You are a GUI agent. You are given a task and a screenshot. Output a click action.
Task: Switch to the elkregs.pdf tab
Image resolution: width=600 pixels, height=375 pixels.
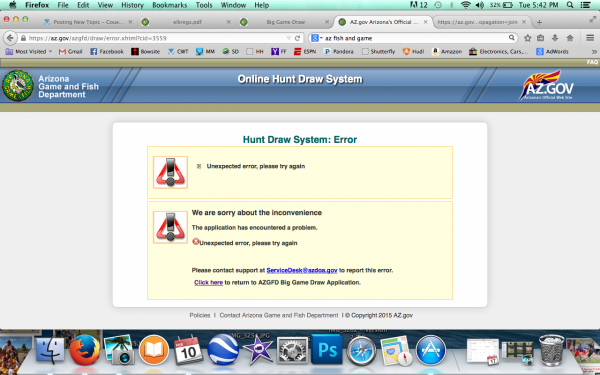pyautogui.click(x=186, y=22)
